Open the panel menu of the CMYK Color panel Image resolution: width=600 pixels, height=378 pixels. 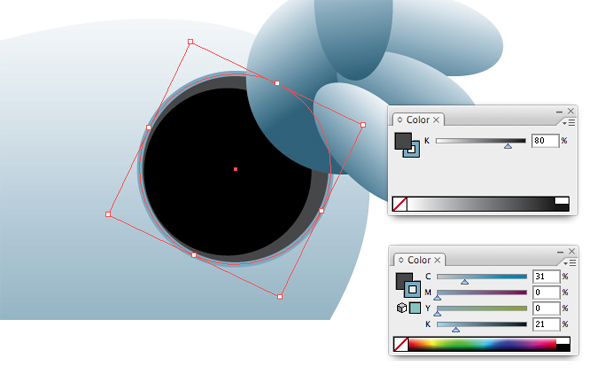point(570,263)
